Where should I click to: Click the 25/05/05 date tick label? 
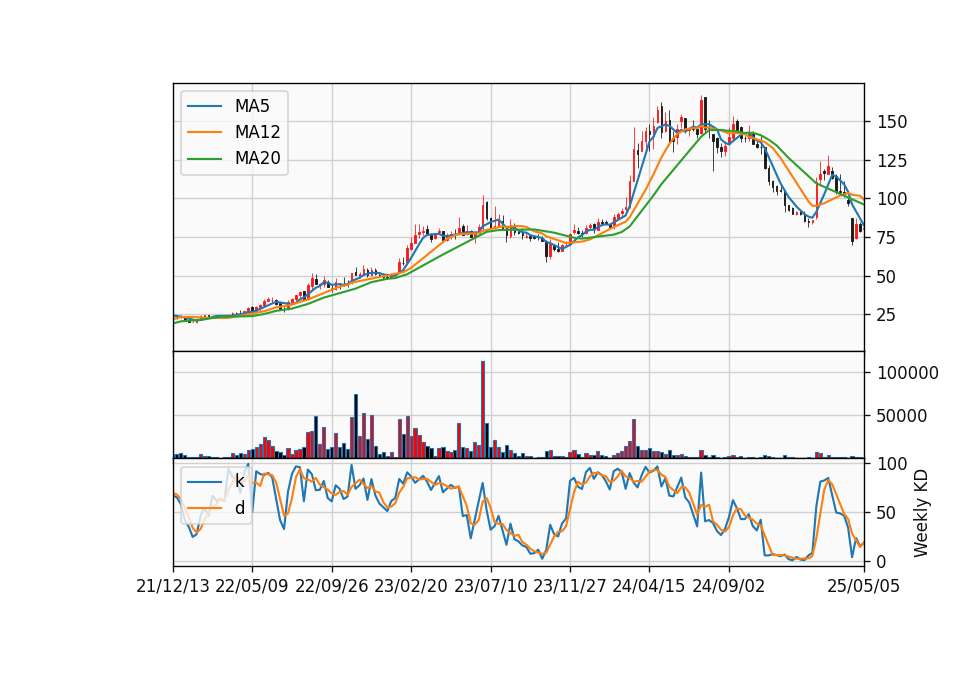[x=863, y=586]
